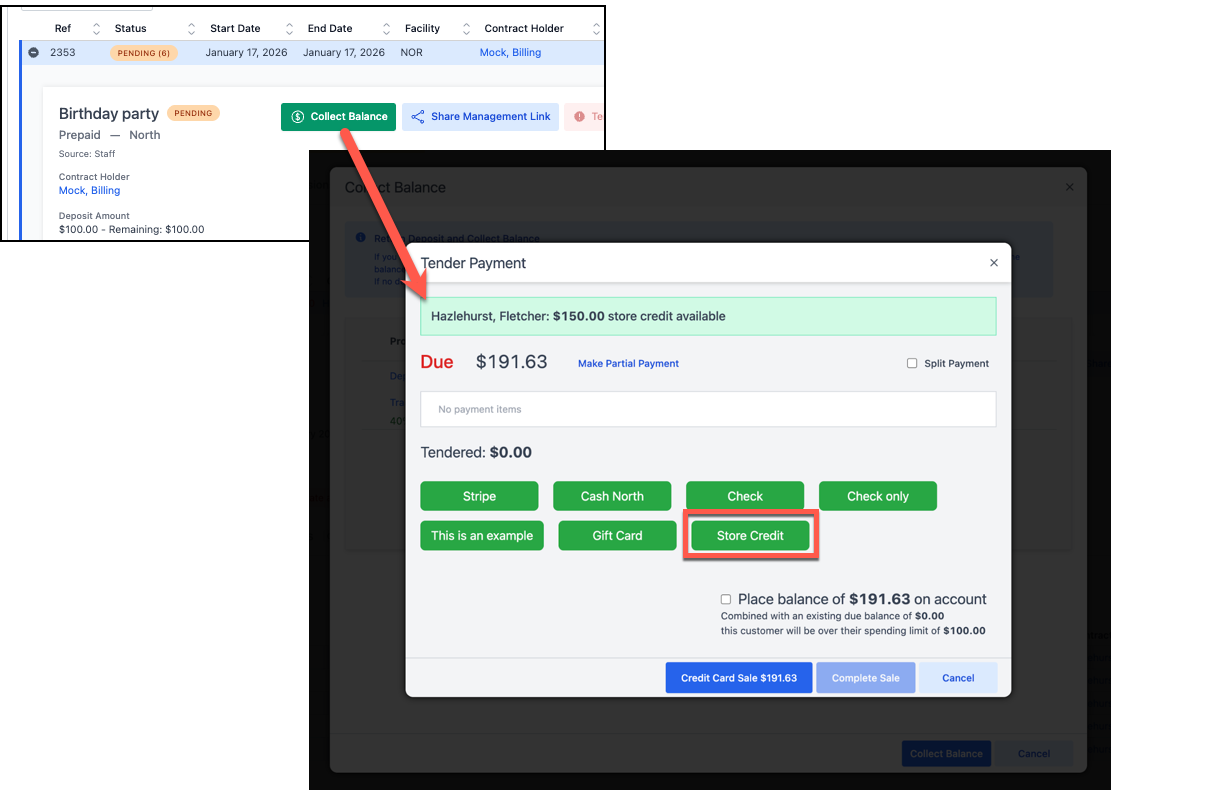Viewport: 1231px width, 790px height.
Task: Choose Stripe as payment method
Action: [x=479, y=496]
